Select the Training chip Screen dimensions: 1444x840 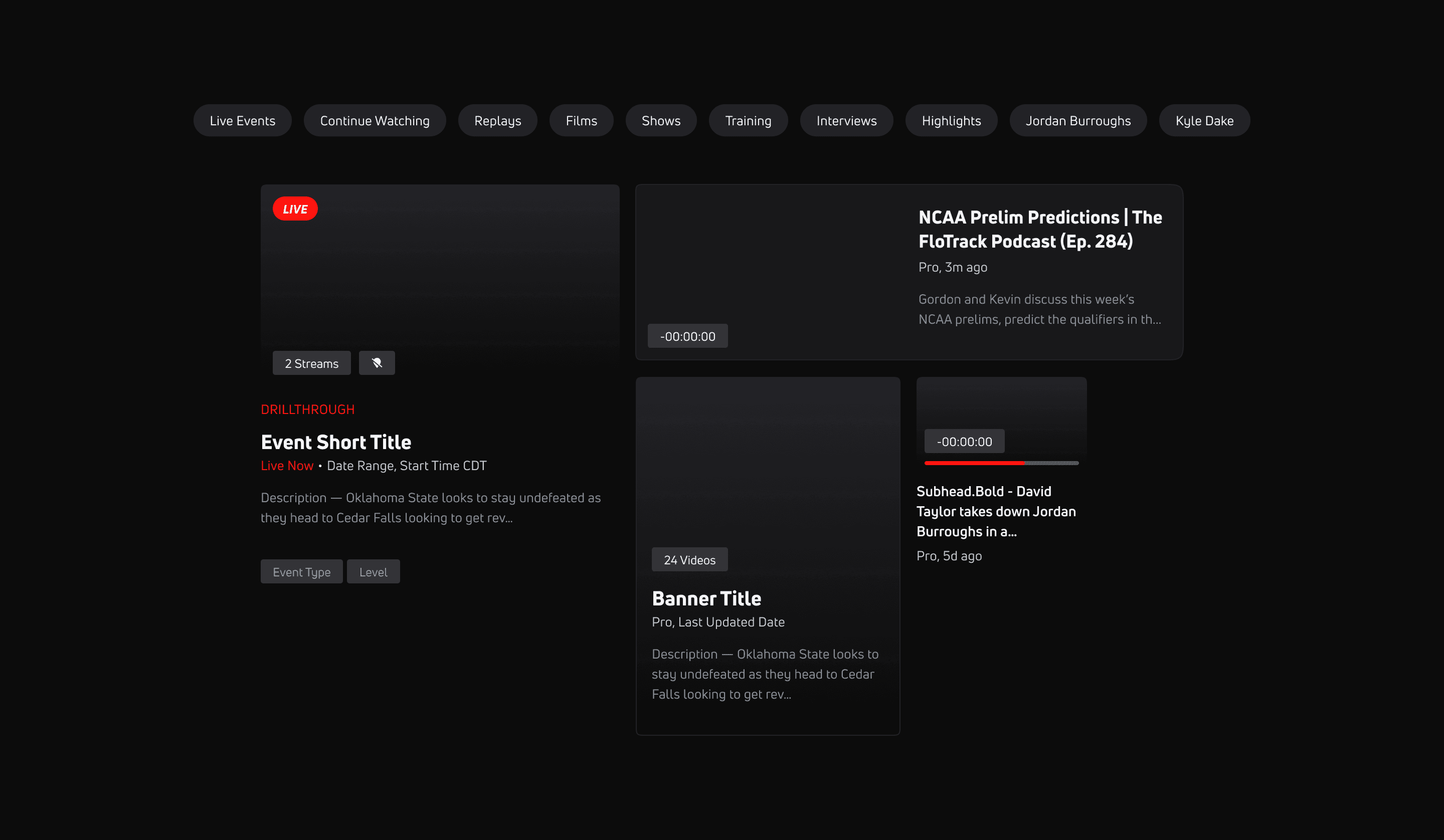(x=748, y=120)
